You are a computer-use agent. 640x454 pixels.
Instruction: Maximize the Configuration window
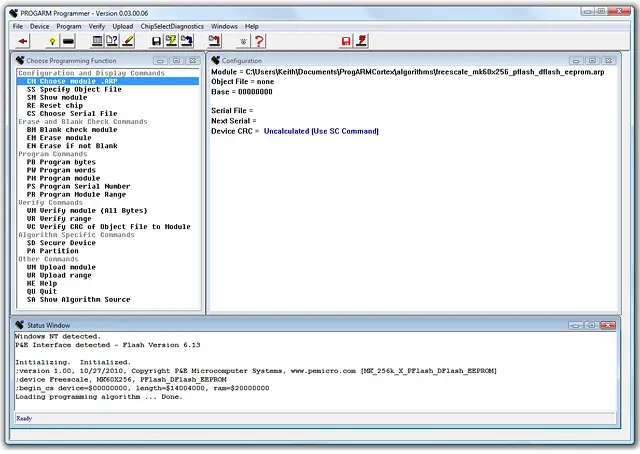[x=592, y=61]
